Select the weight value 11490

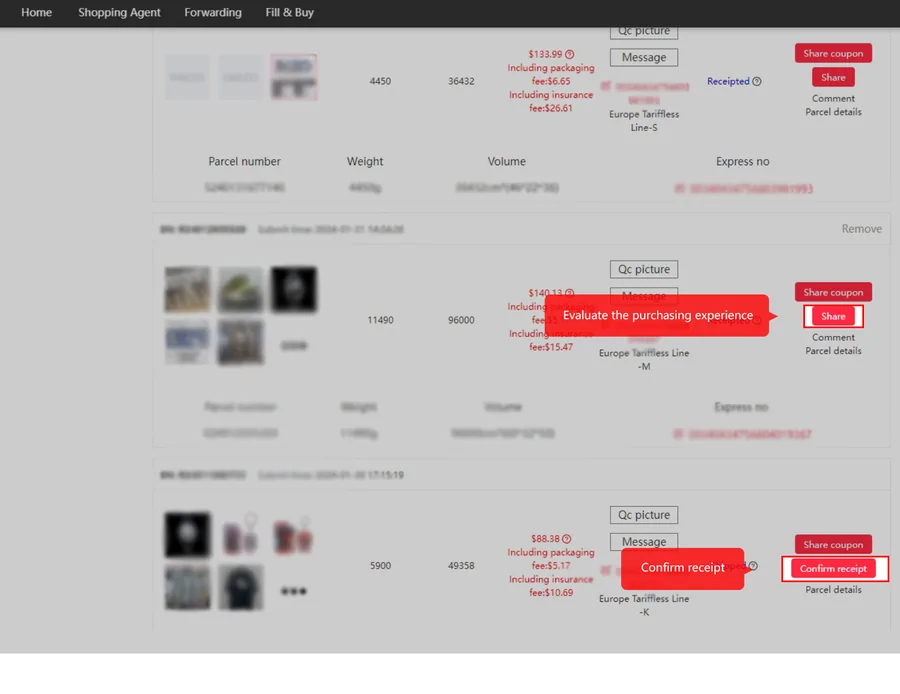click(381, 320)
